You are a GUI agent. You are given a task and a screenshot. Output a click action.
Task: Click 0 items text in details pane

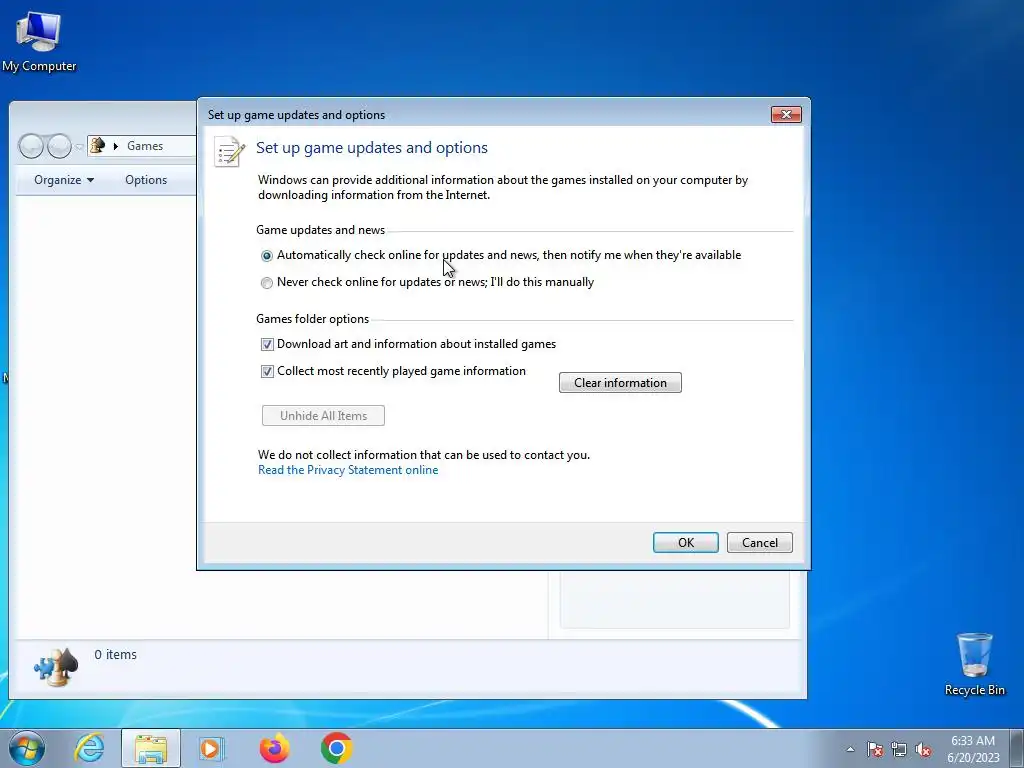[116, 654]
